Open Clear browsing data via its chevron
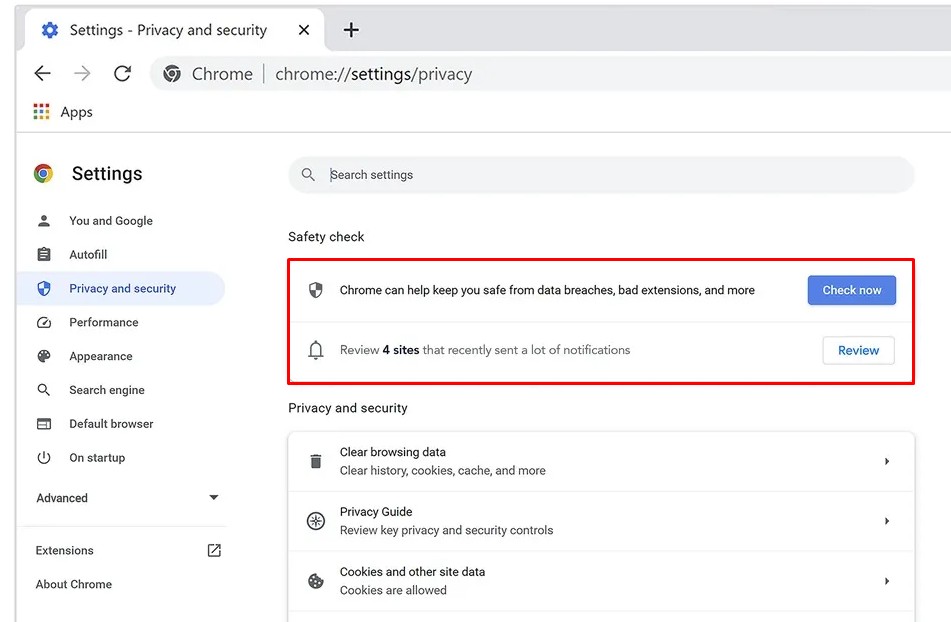 click(x=887, y=461)
